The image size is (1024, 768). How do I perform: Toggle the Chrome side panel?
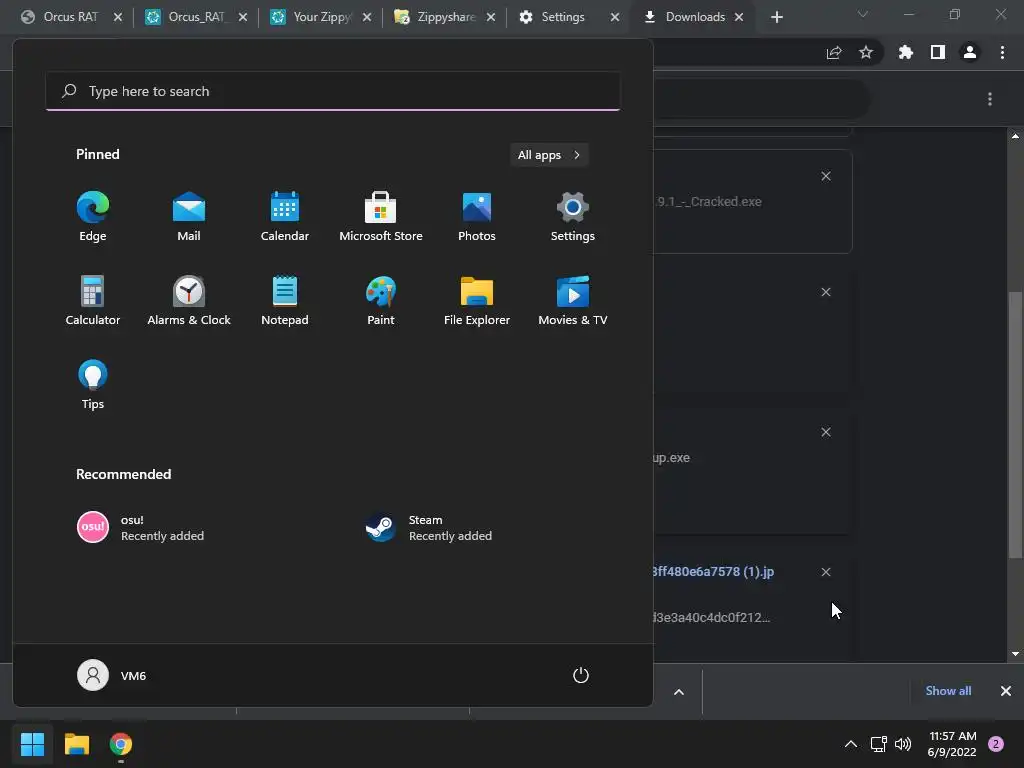tap(938, 53)
